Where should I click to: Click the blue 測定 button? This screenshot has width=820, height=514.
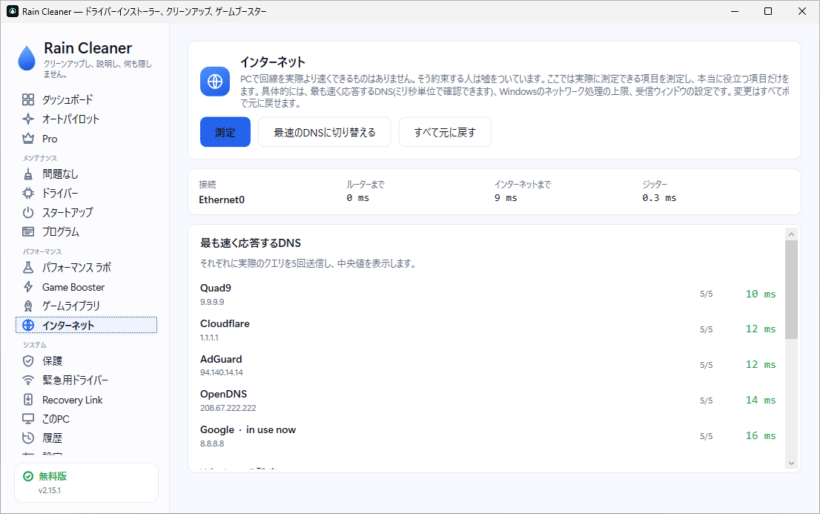coord(225,132)
